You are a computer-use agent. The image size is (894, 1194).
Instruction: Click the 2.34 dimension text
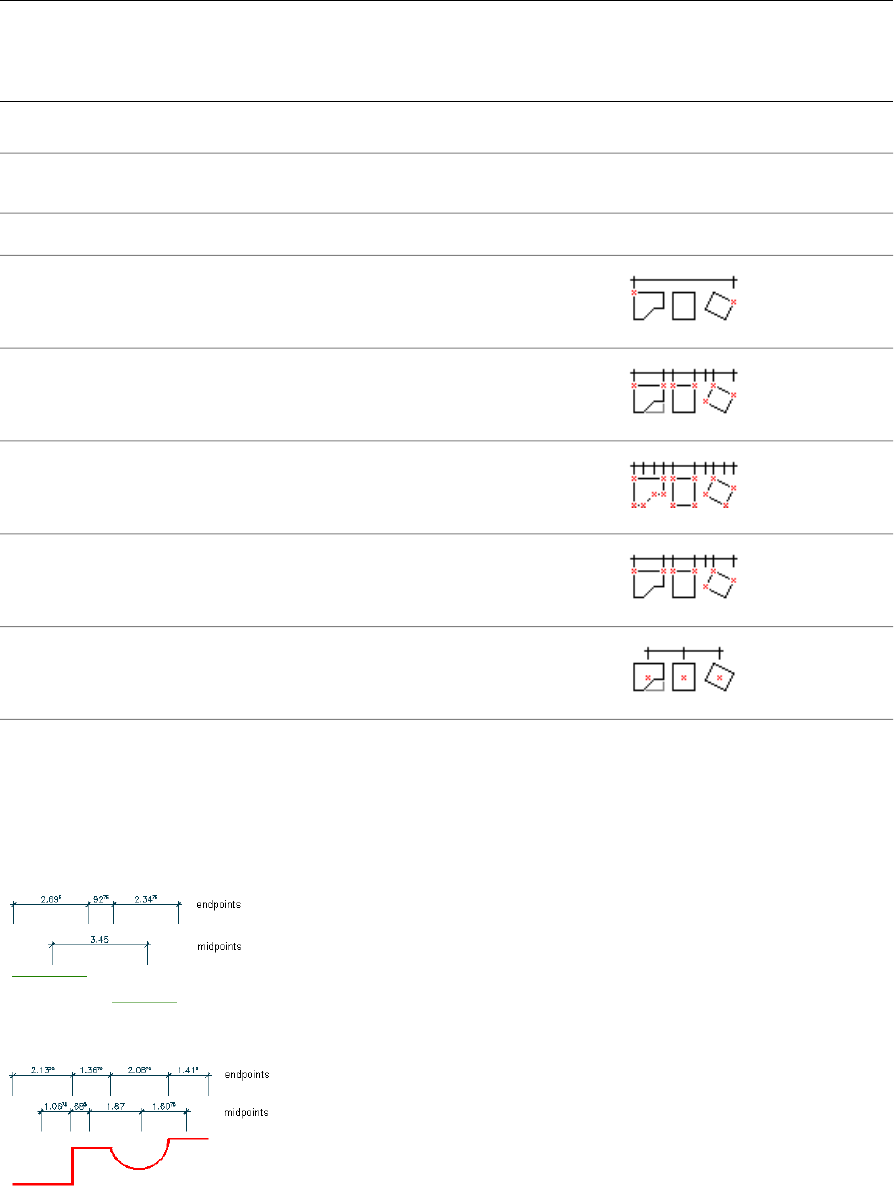coord(147,898)
